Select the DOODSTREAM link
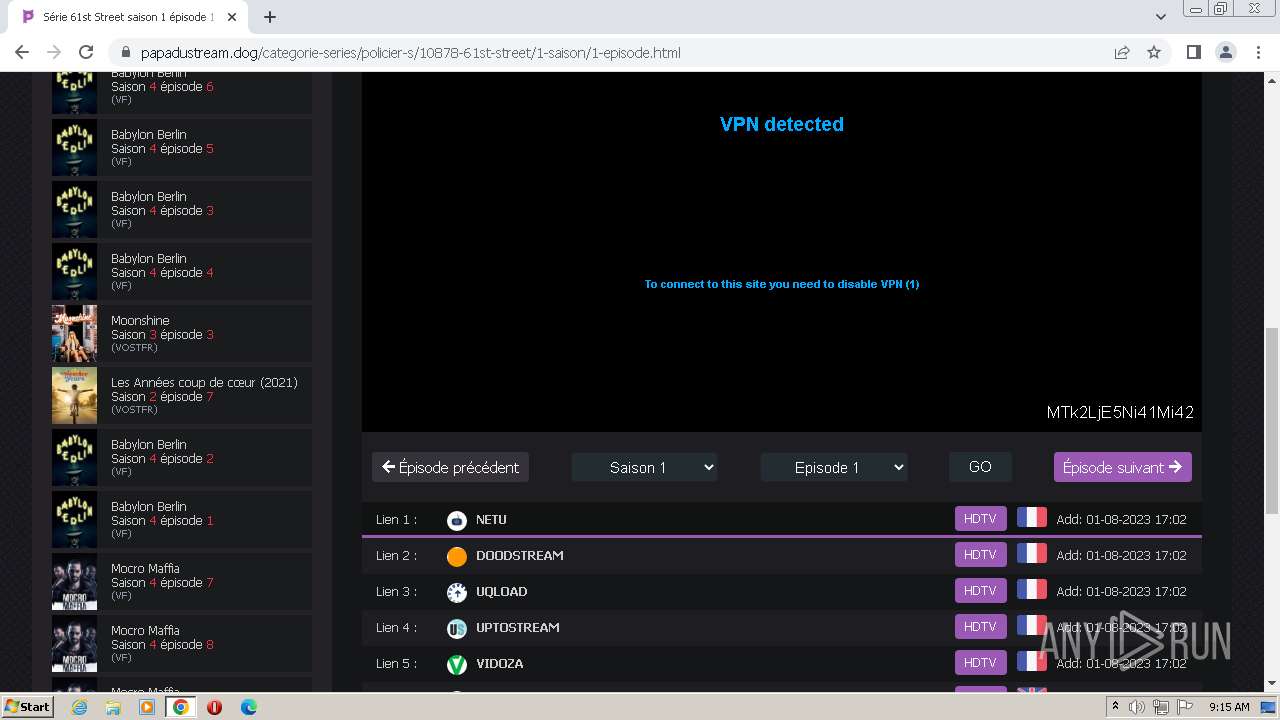 pos(782,556)
